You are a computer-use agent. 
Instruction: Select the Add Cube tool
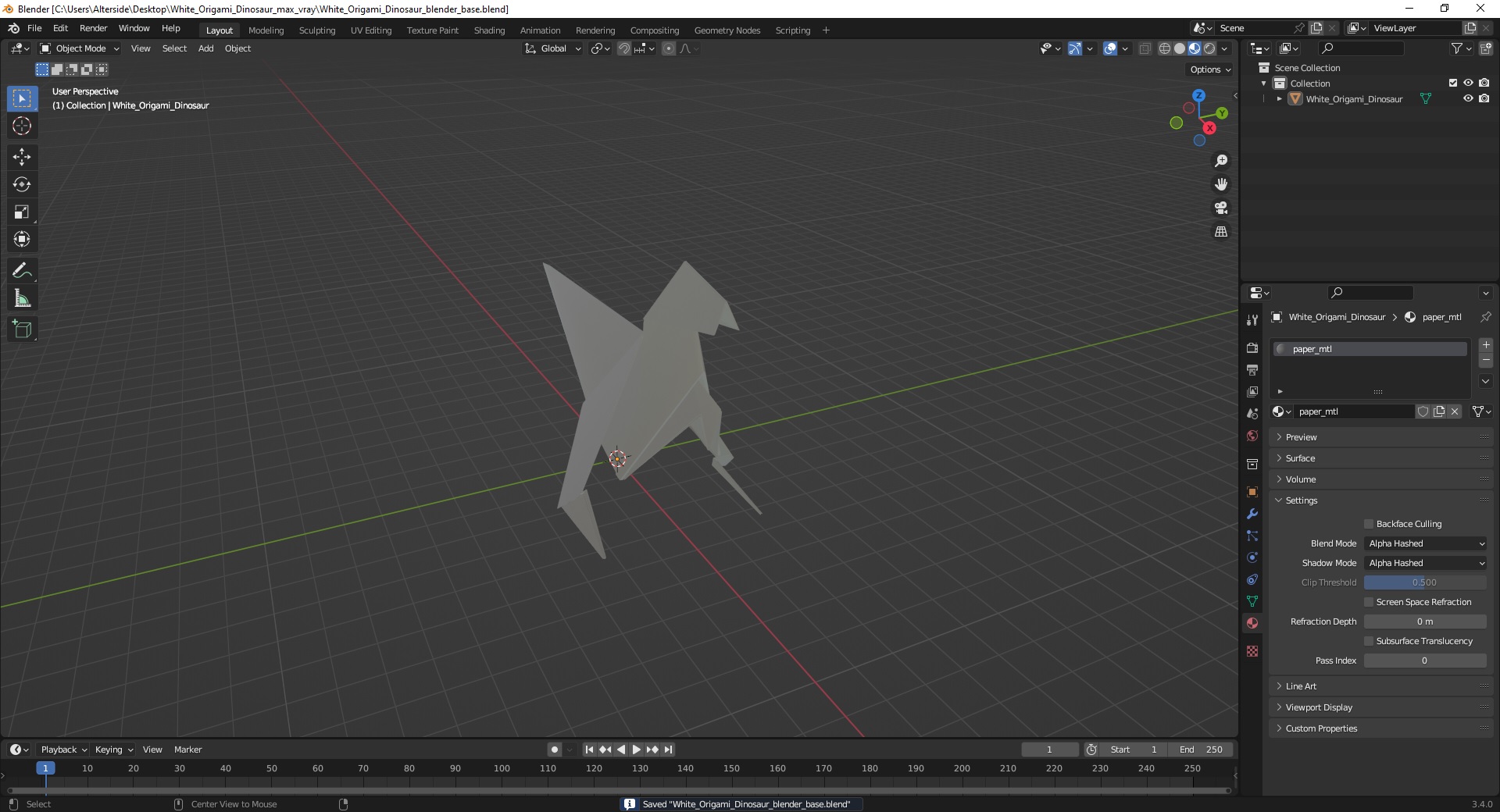coord(22,329)
